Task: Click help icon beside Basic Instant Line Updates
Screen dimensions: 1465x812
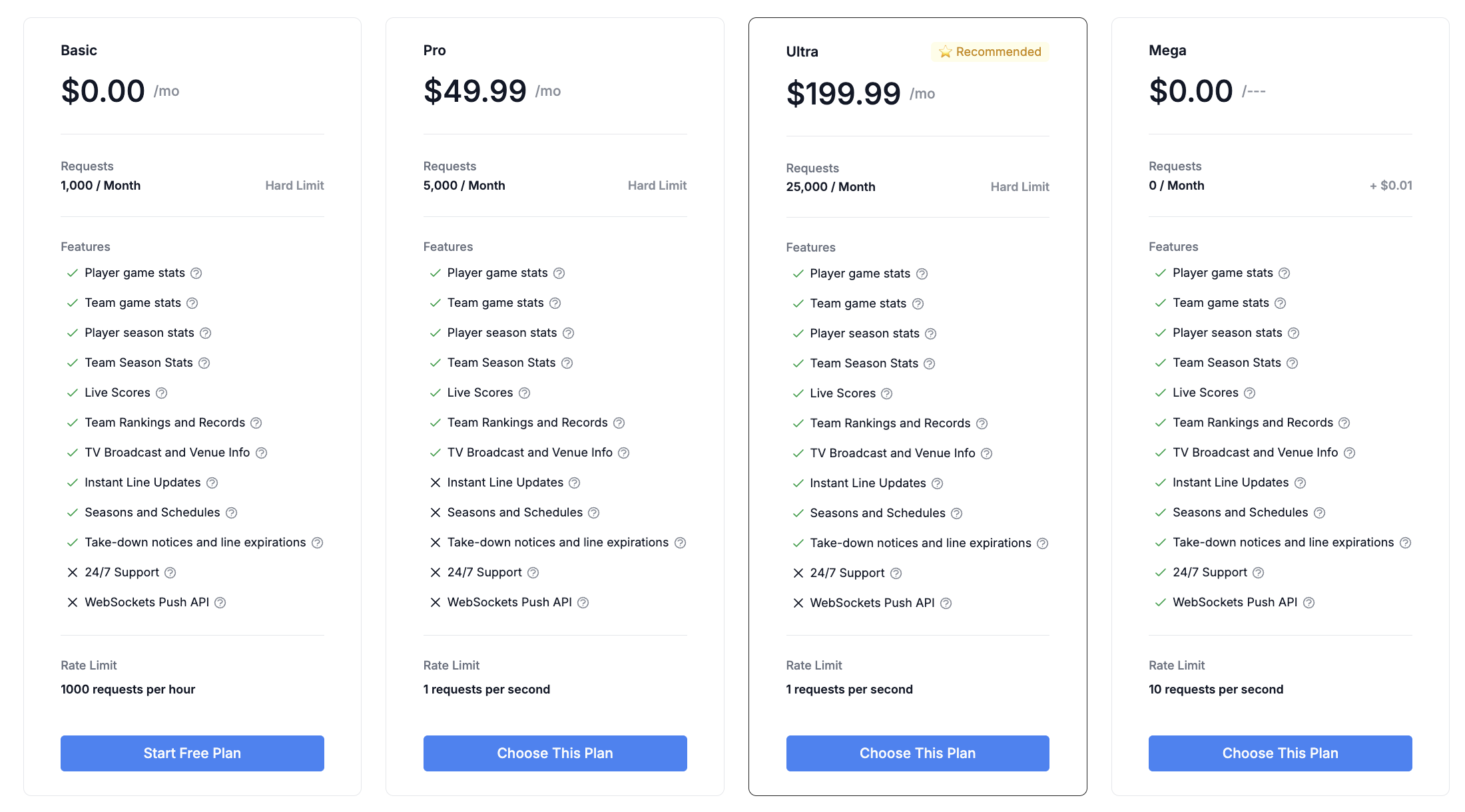Action: (x=212, y=483)
